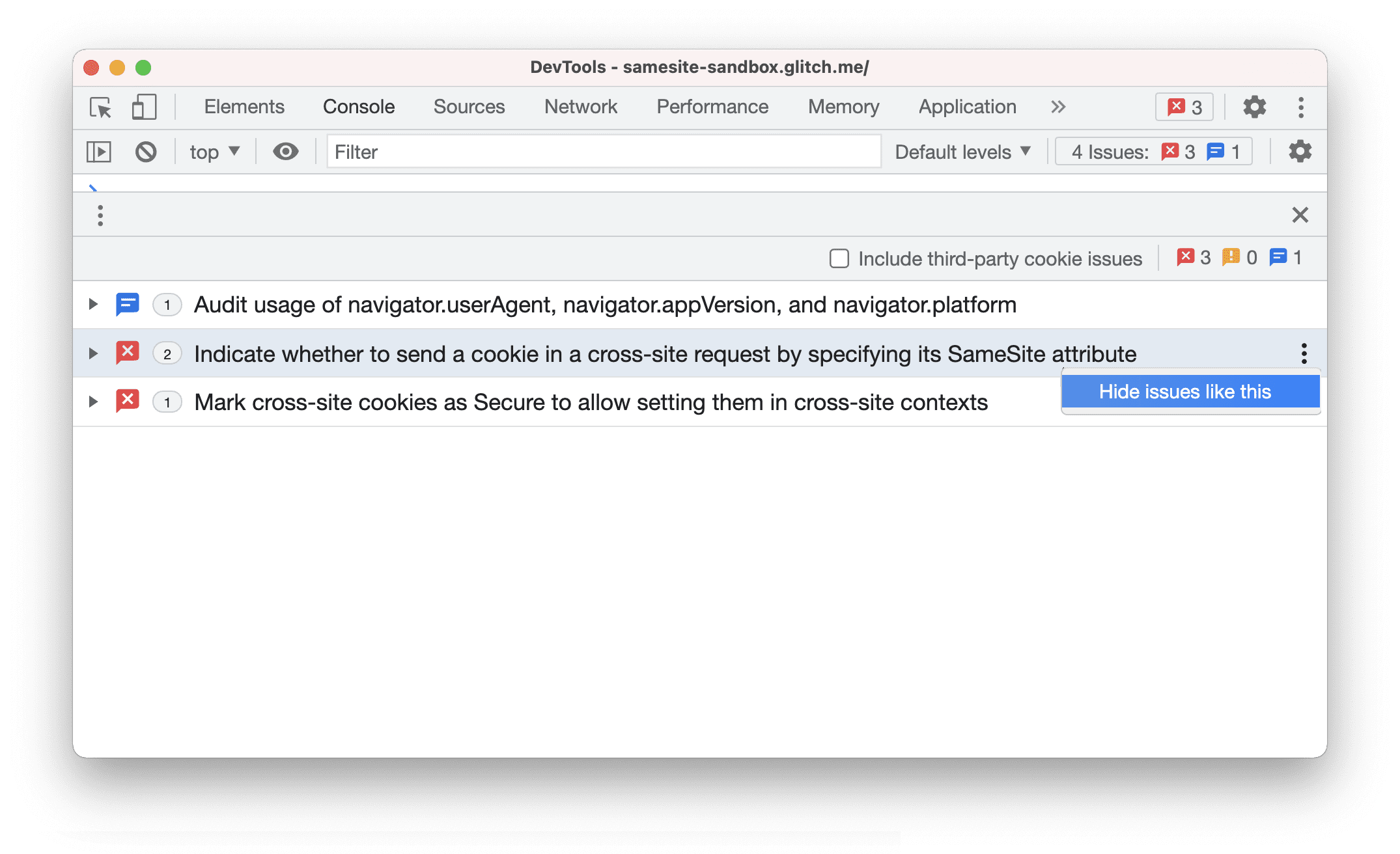Select the top frame context dropdown
Image resolution: width=1400 pixels, height=854 pixels.
click(215, 151)
